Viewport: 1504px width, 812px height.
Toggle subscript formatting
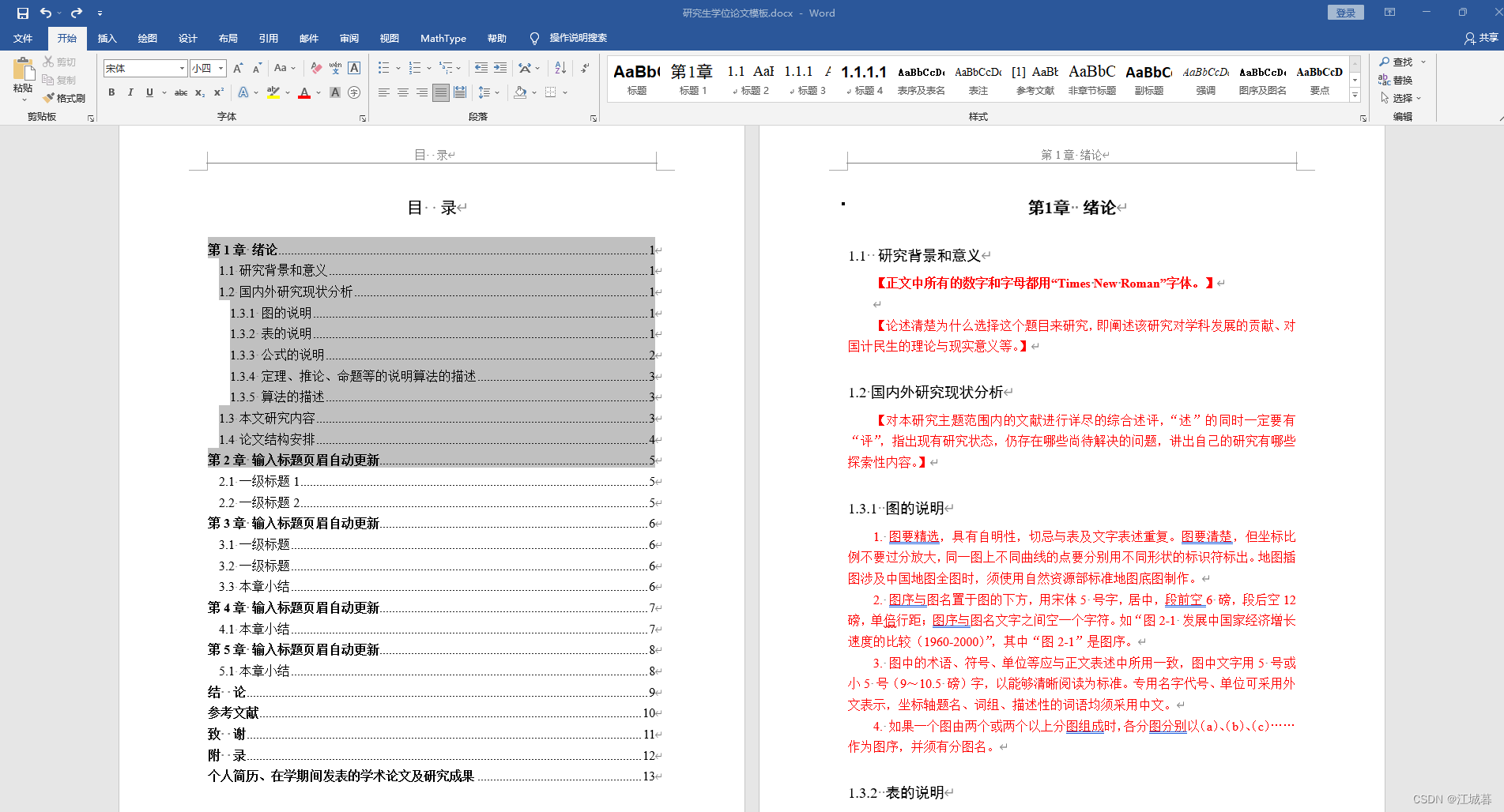coord(200,92)
